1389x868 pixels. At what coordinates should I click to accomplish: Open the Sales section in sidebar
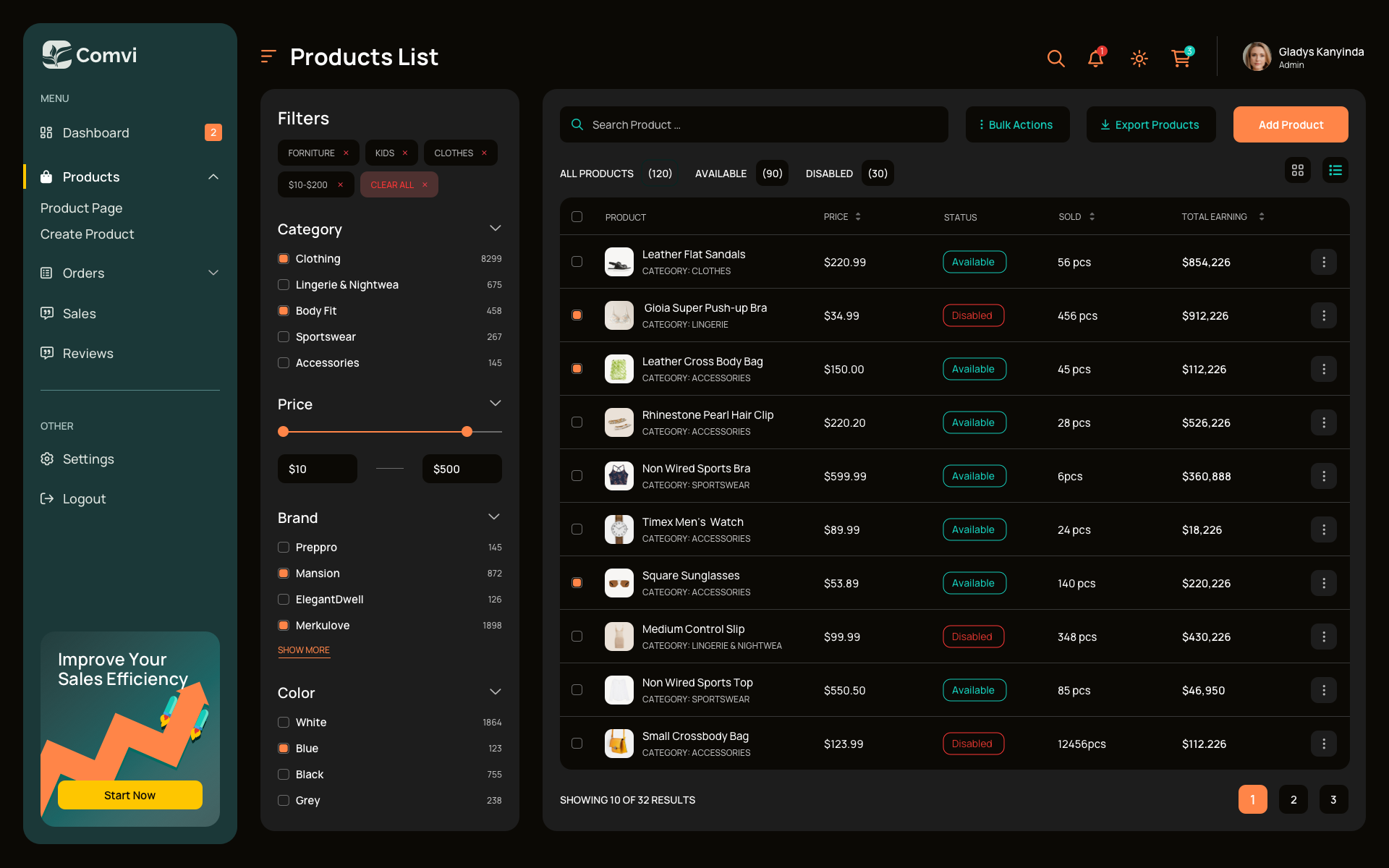pos(80,313)
